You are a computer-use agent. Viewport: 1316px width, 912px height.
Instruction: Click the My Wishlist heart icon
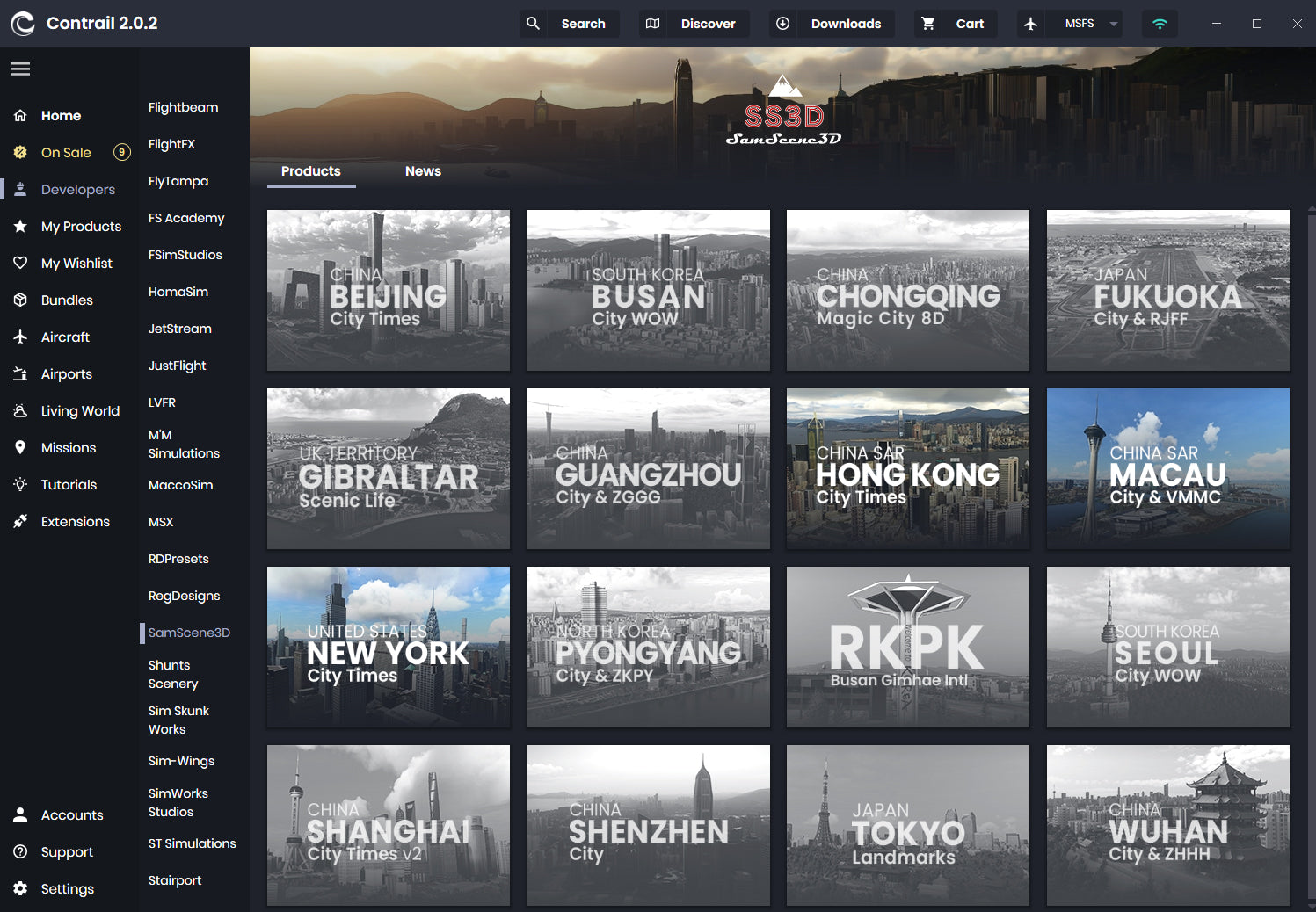[20, 264]
